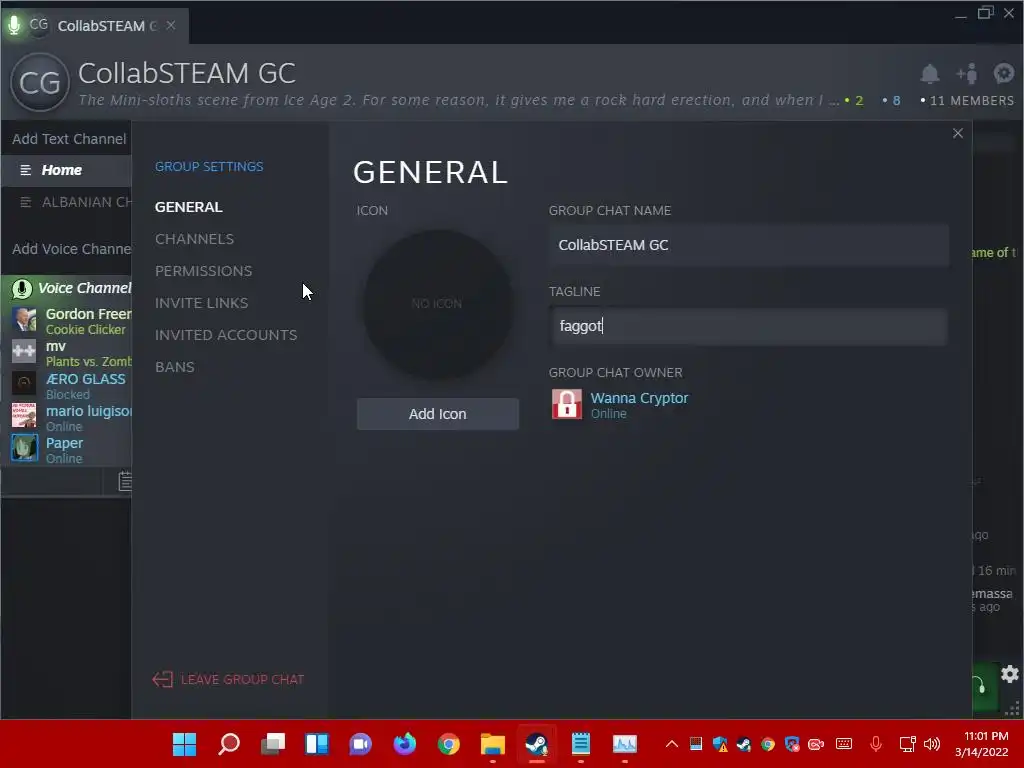
Task: Open Firefox from the taskbar
Action: tap(405, 743)
